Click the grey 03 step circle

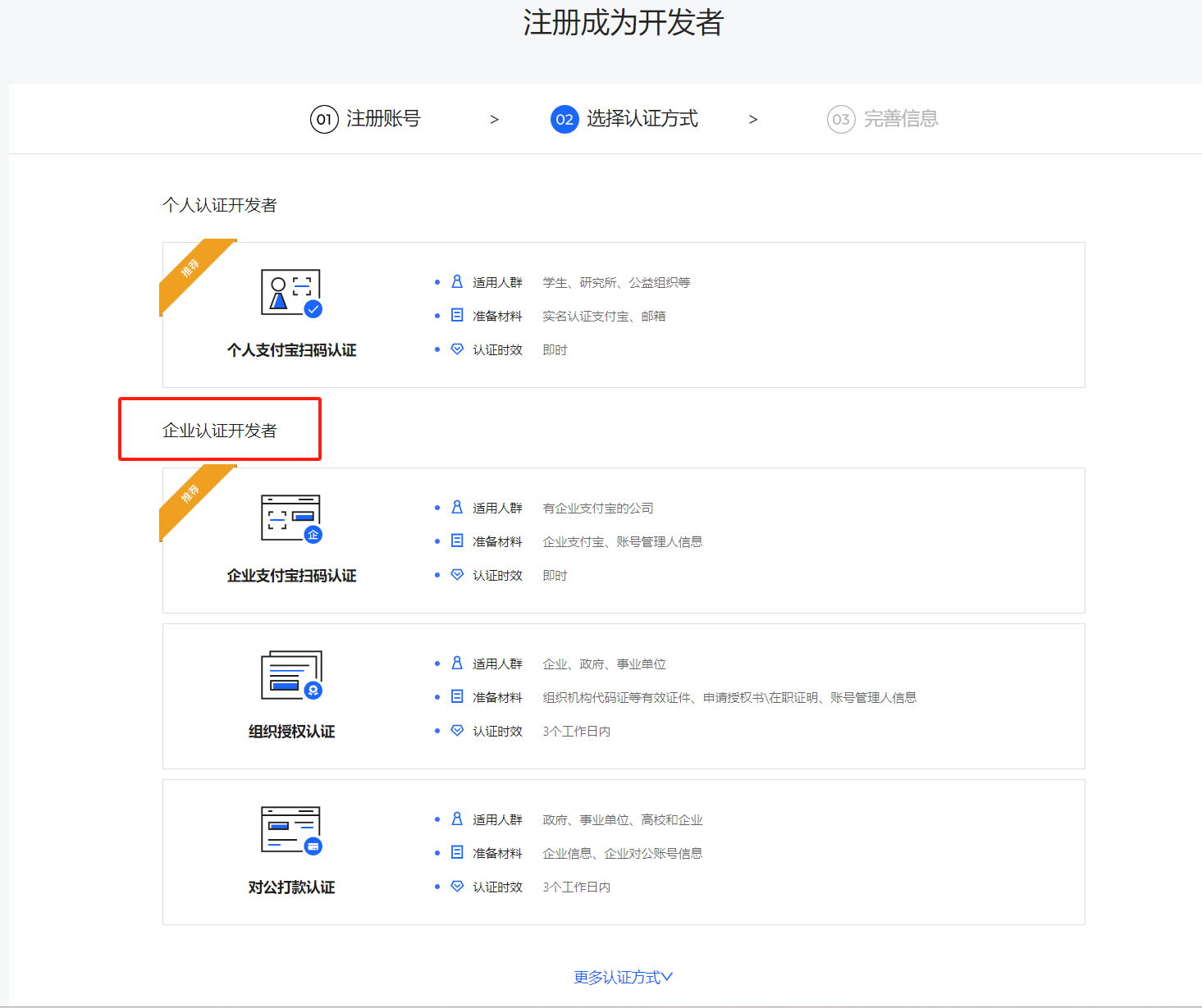tap(841, 120)
